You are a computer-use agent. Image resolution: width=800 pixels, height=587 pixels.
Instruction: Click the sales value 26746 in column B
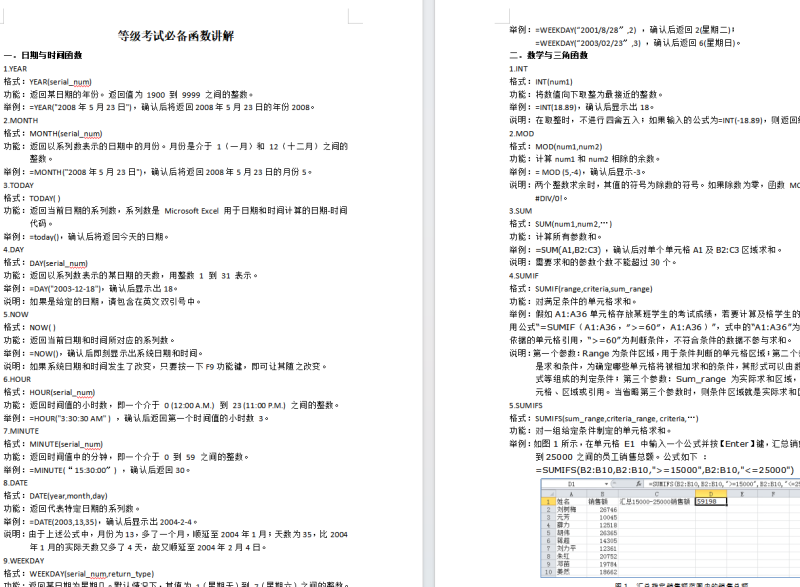(608, 509)
